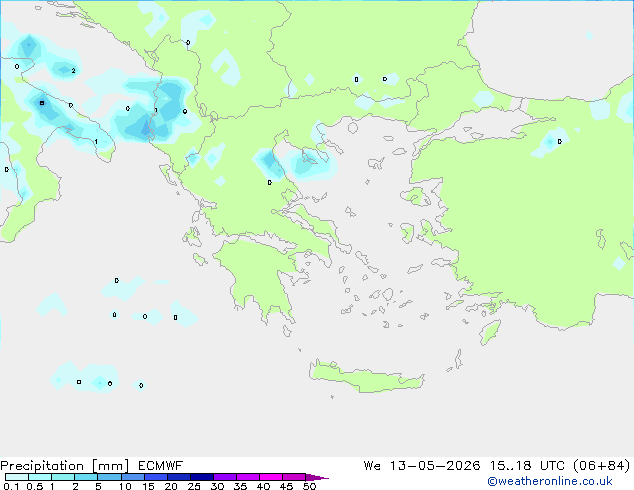Pick the 30–35 mm purple legend swatch
Screen dimensions: 634x490
pos(224,477)
